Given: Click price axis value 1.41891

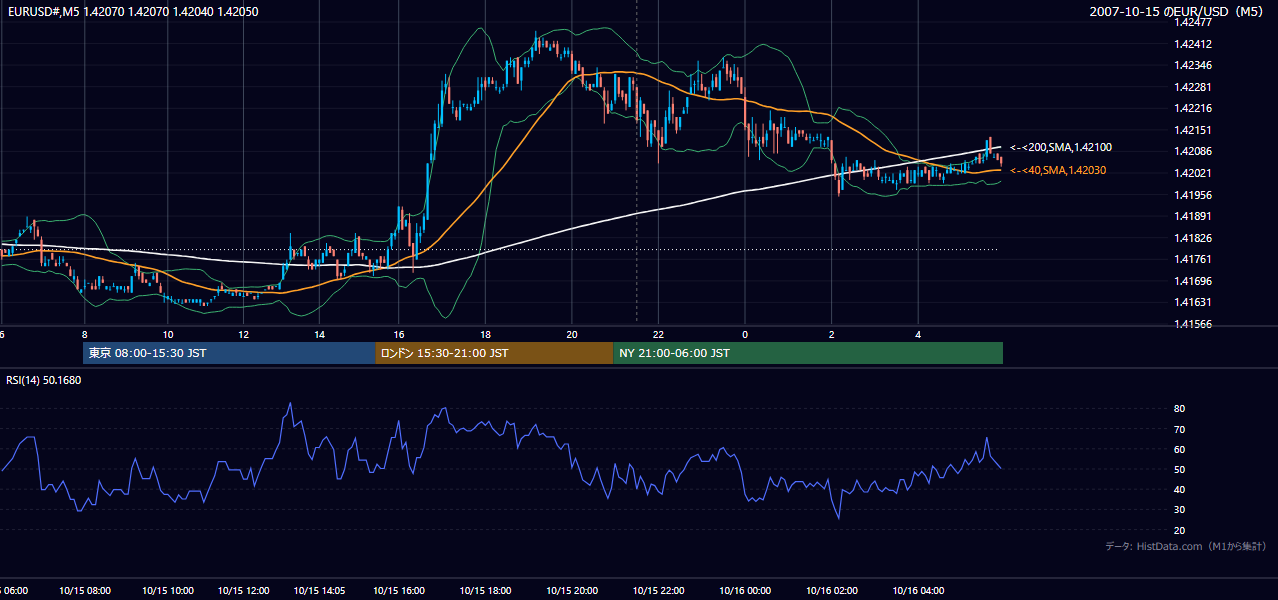Looking at the screenshot, I should pyautogui.click(x=1194, y=216).
